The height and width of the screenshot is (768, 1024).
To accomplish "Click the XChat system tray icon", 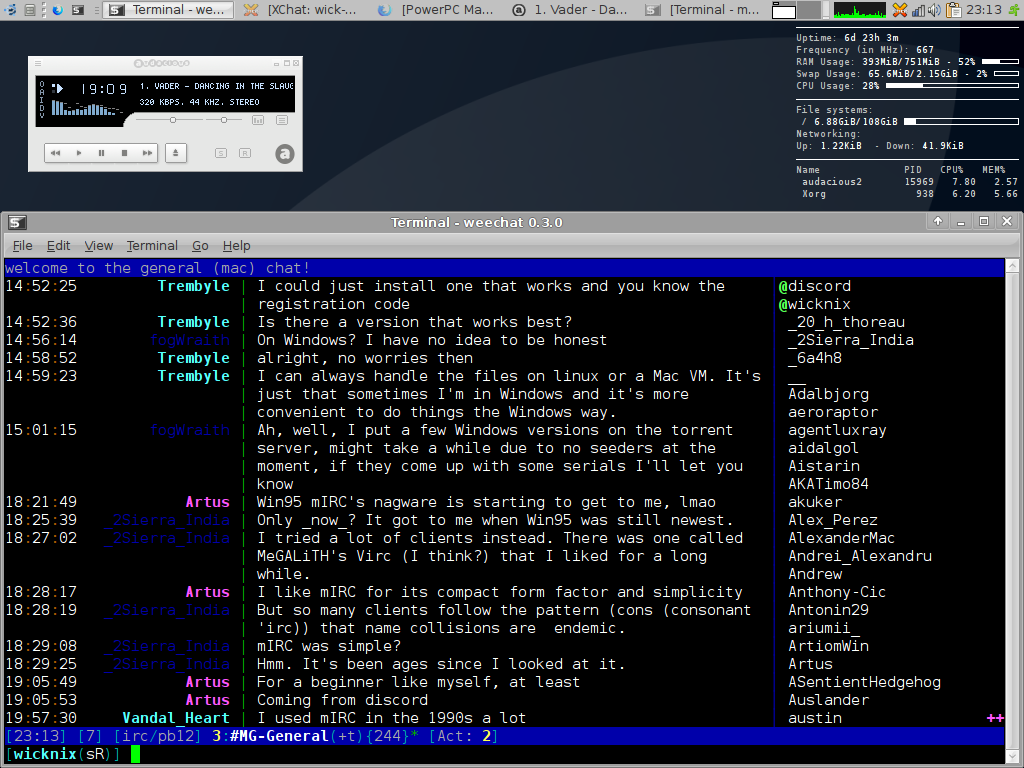I will click(900, 10).
